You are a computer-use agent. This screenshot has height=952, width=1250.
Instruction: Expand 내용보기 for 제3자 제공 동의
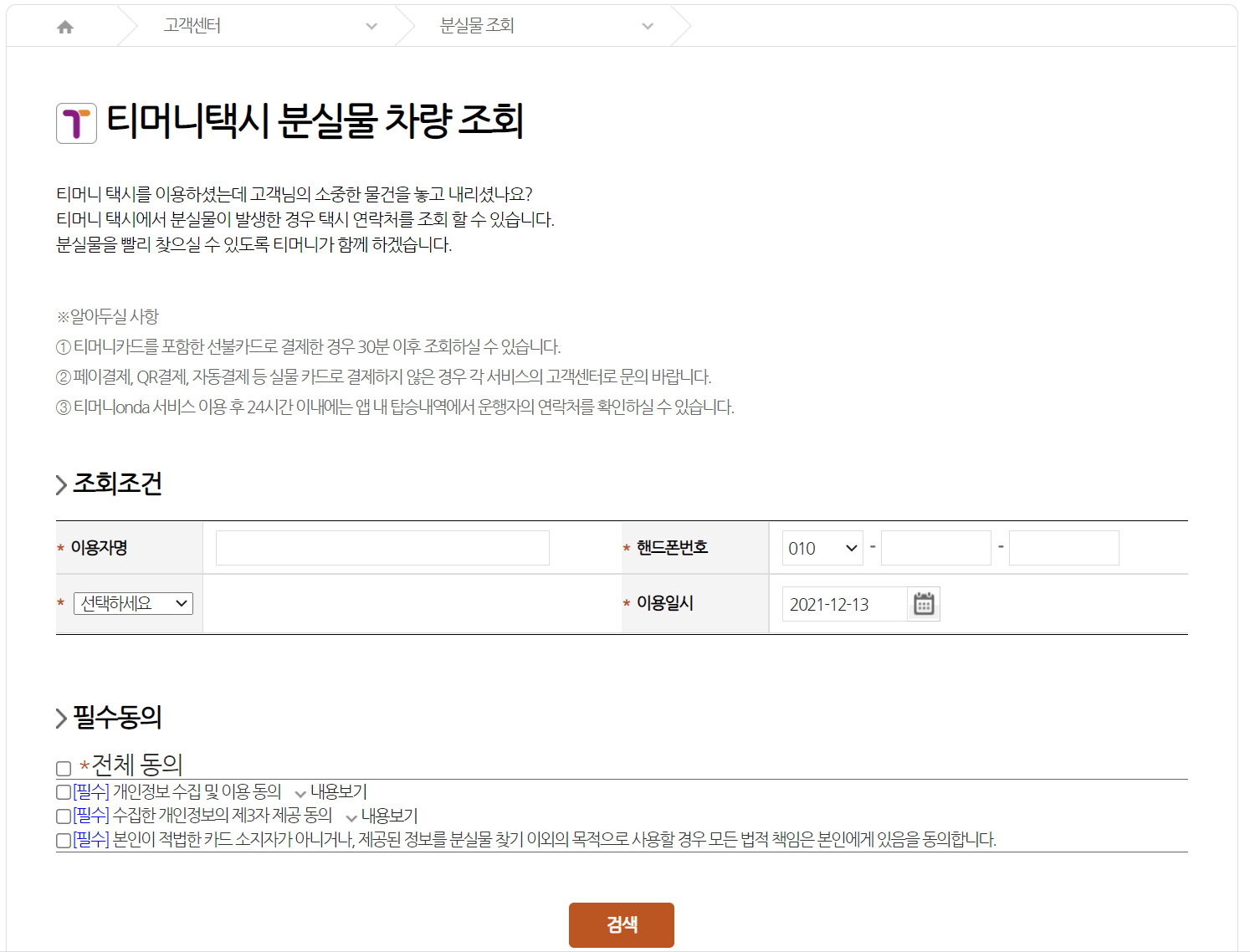coord(381,816)
